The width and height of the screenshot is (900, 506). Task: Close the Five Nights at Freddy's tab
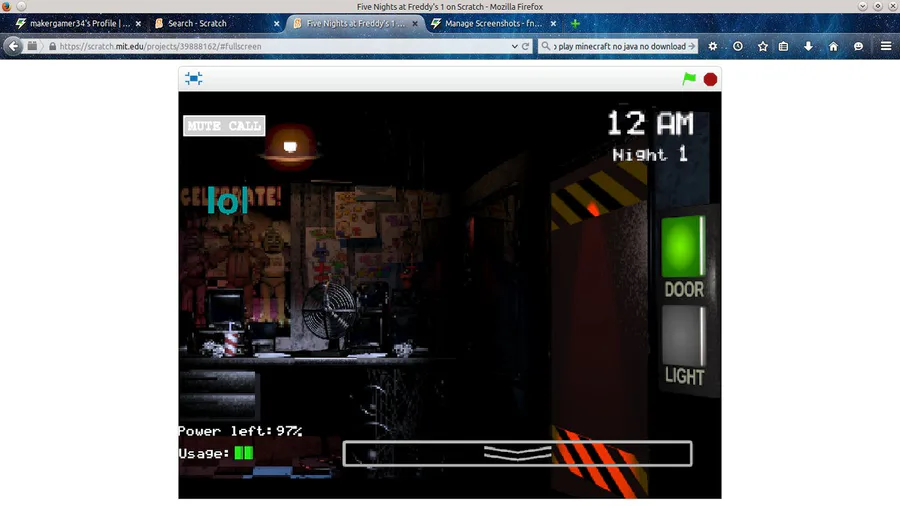pos(415,24)
